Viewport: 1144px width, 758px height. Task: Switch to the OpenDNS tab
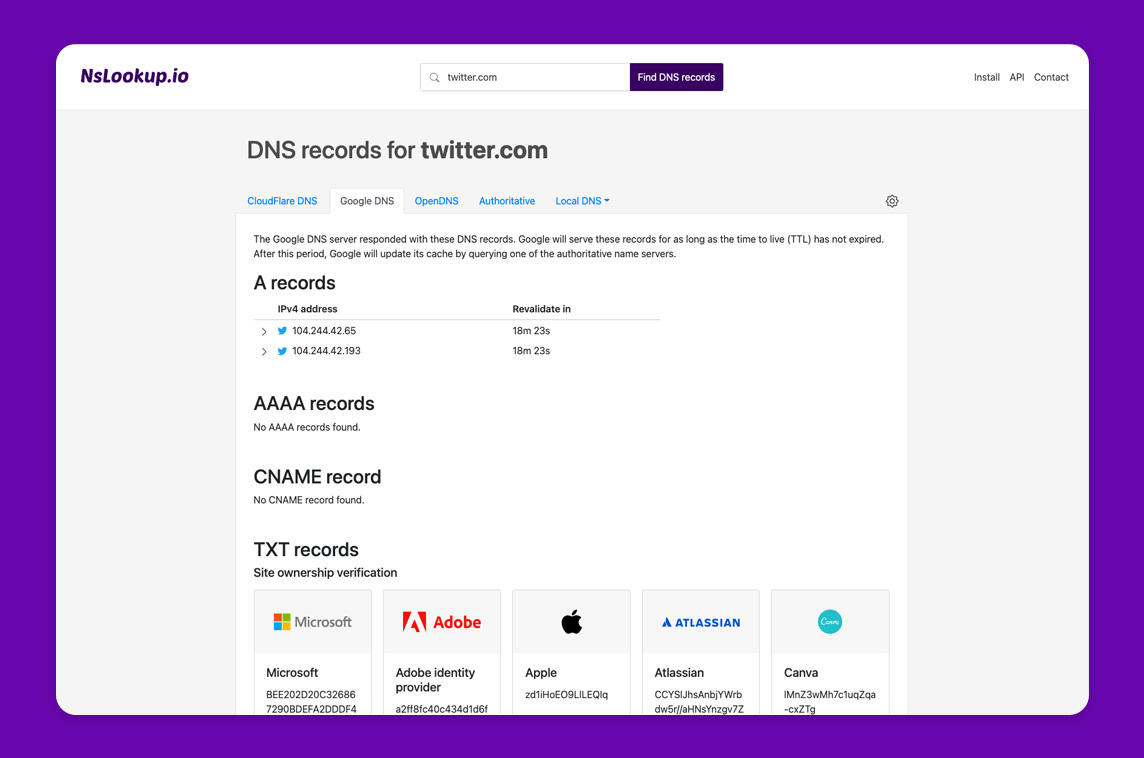coord(436,201)
